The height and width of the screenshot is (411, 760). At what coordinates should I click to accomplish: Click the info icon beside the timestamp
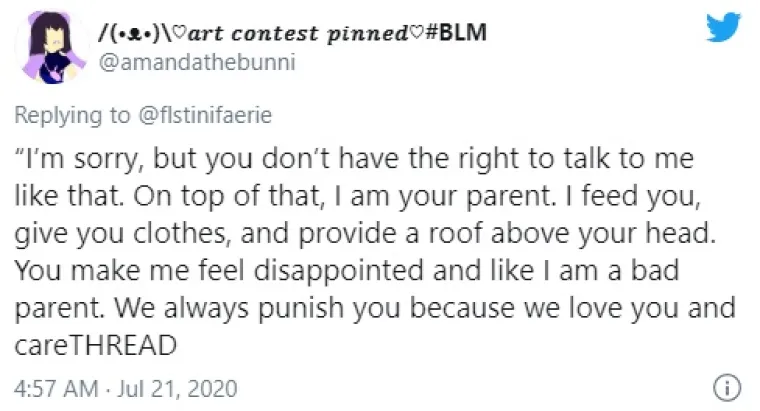point(731,386)
